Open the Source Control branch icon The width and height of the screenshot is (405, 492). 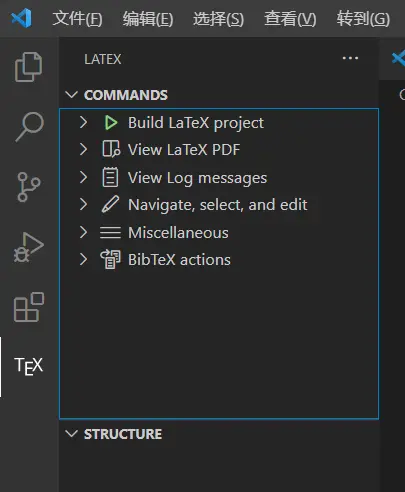[x=29, y=187]
